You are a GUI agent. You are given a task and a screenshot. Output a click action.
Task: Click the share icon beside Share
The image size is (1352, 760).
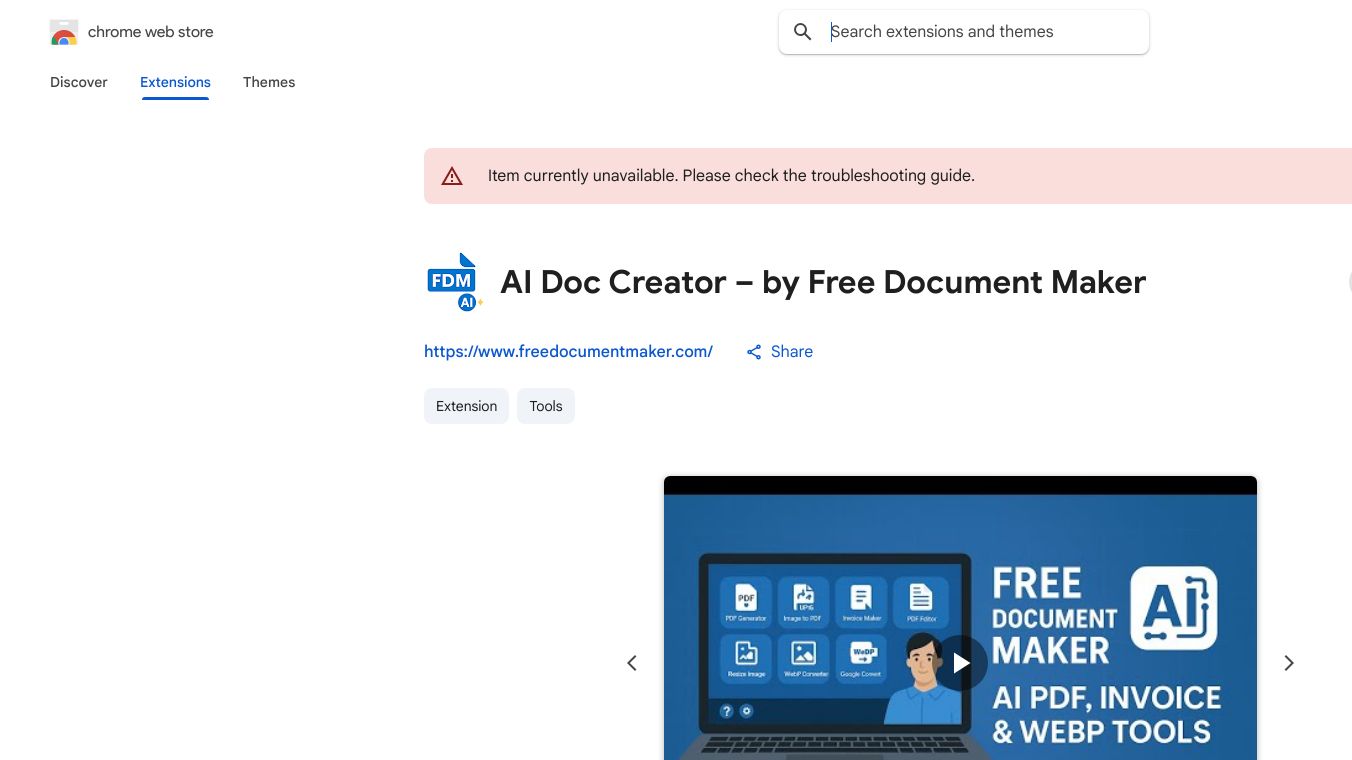(x=754, y=352)
